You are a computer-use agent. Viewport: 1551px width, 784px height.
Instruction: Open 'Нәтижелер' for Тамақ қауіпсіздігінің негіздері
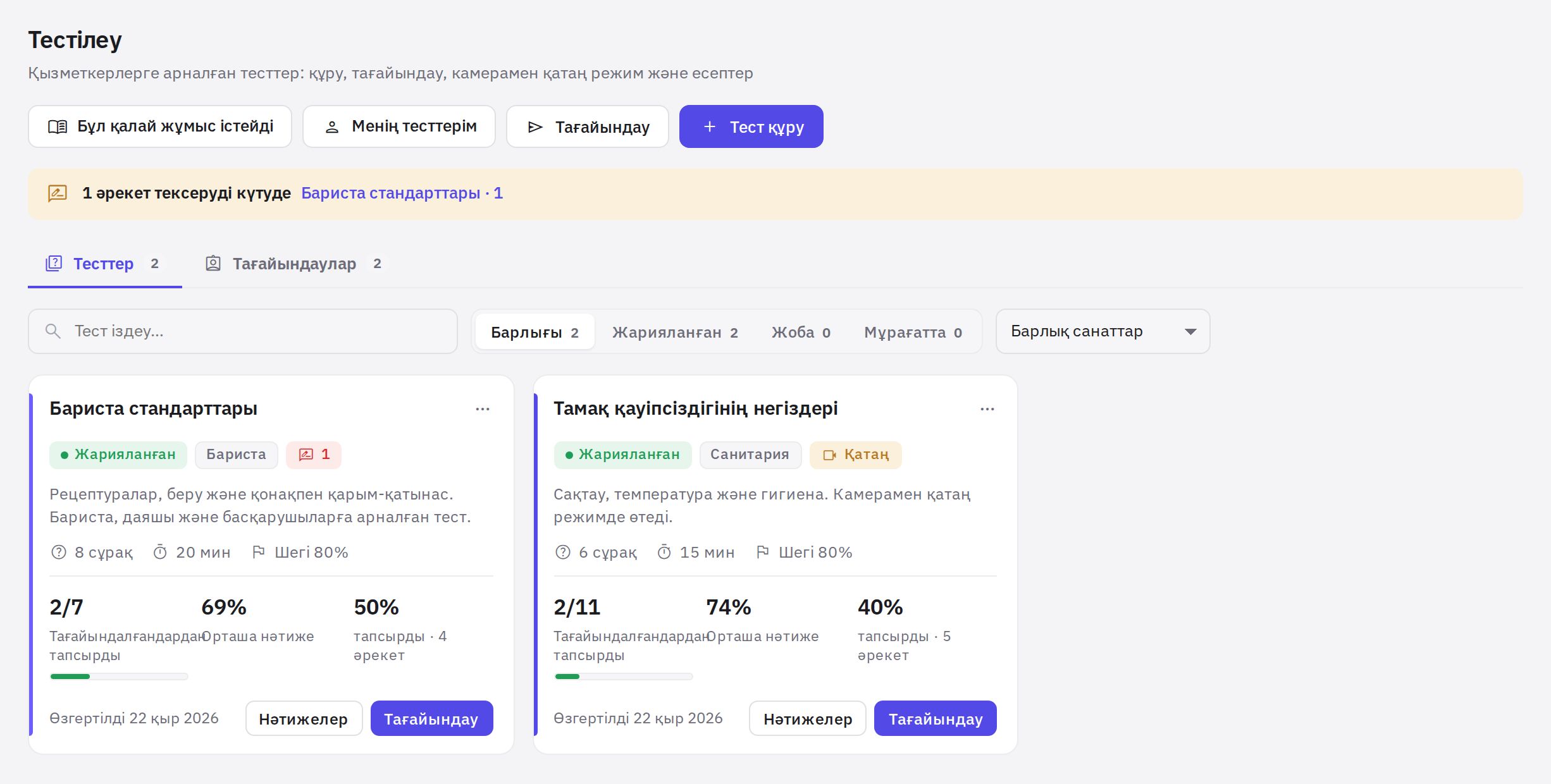(x=808, y=718)
